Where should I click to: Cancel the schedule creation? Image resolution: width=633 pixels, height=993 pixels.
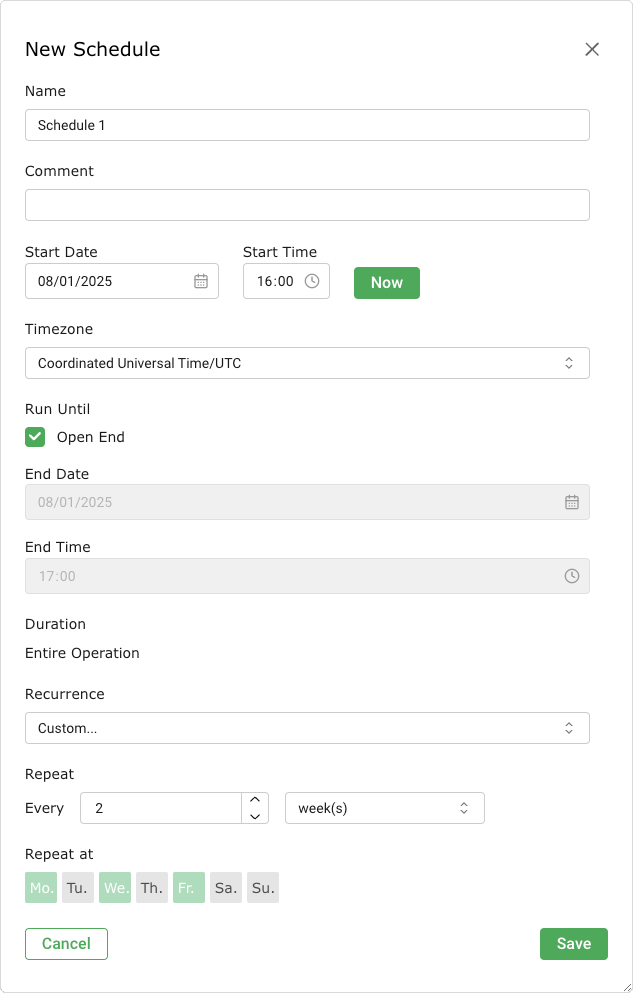pyautogui.click(x=66, y=944)
